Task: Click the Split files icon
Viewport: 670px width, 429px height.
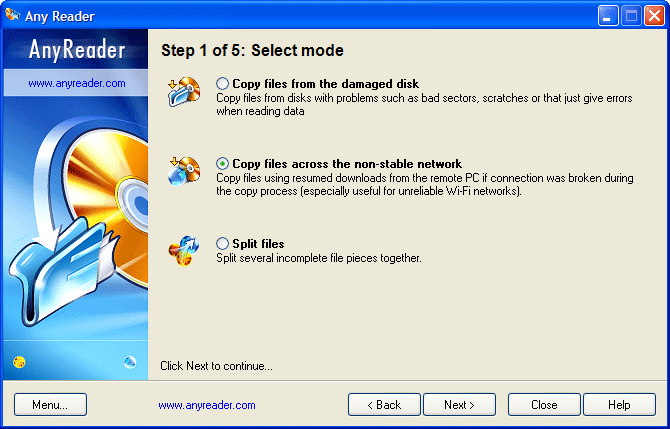Action: (184, 249)
